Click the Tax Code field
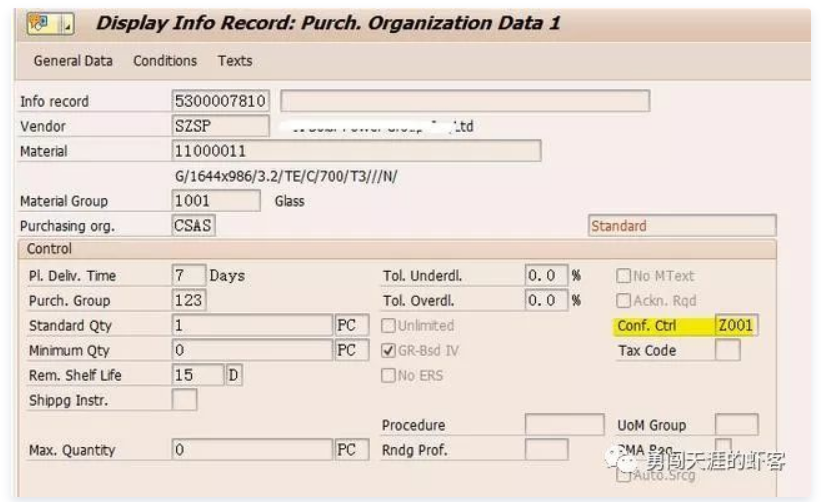Screen dimensions: 821x502 click(728, 350)
